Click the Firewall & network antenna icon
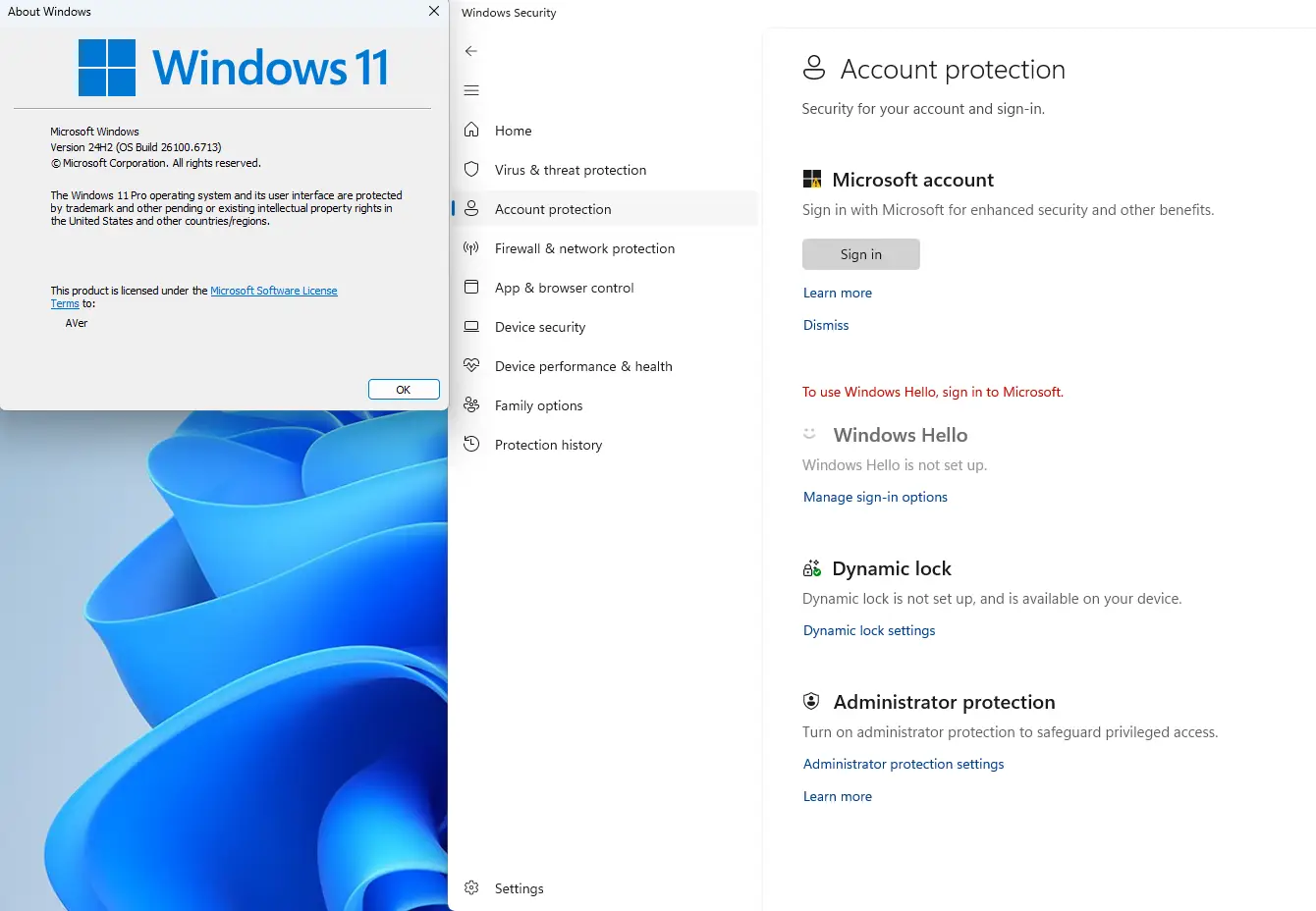 471,247
